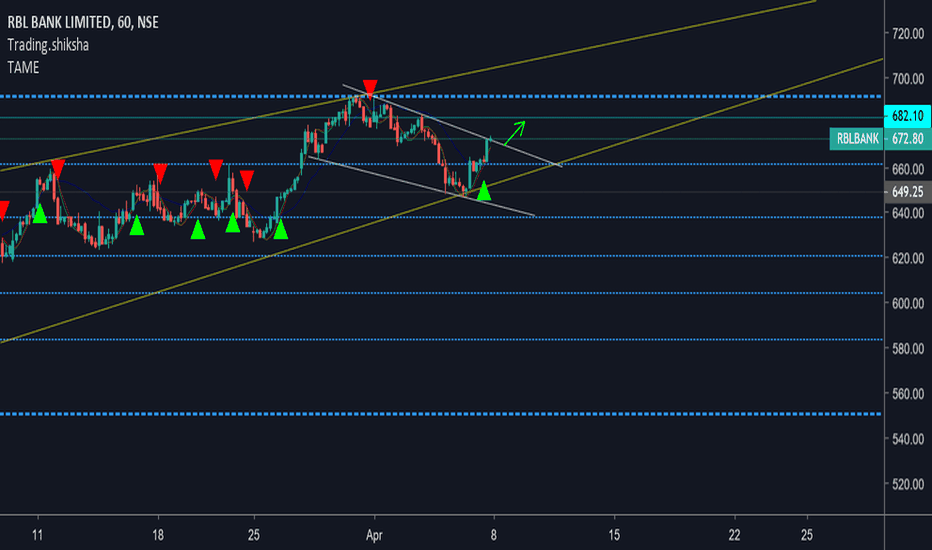The height and width of the screenshot is (550, 932).
Task: Click the 15 date label on time axis
Action: click(614, 536)
